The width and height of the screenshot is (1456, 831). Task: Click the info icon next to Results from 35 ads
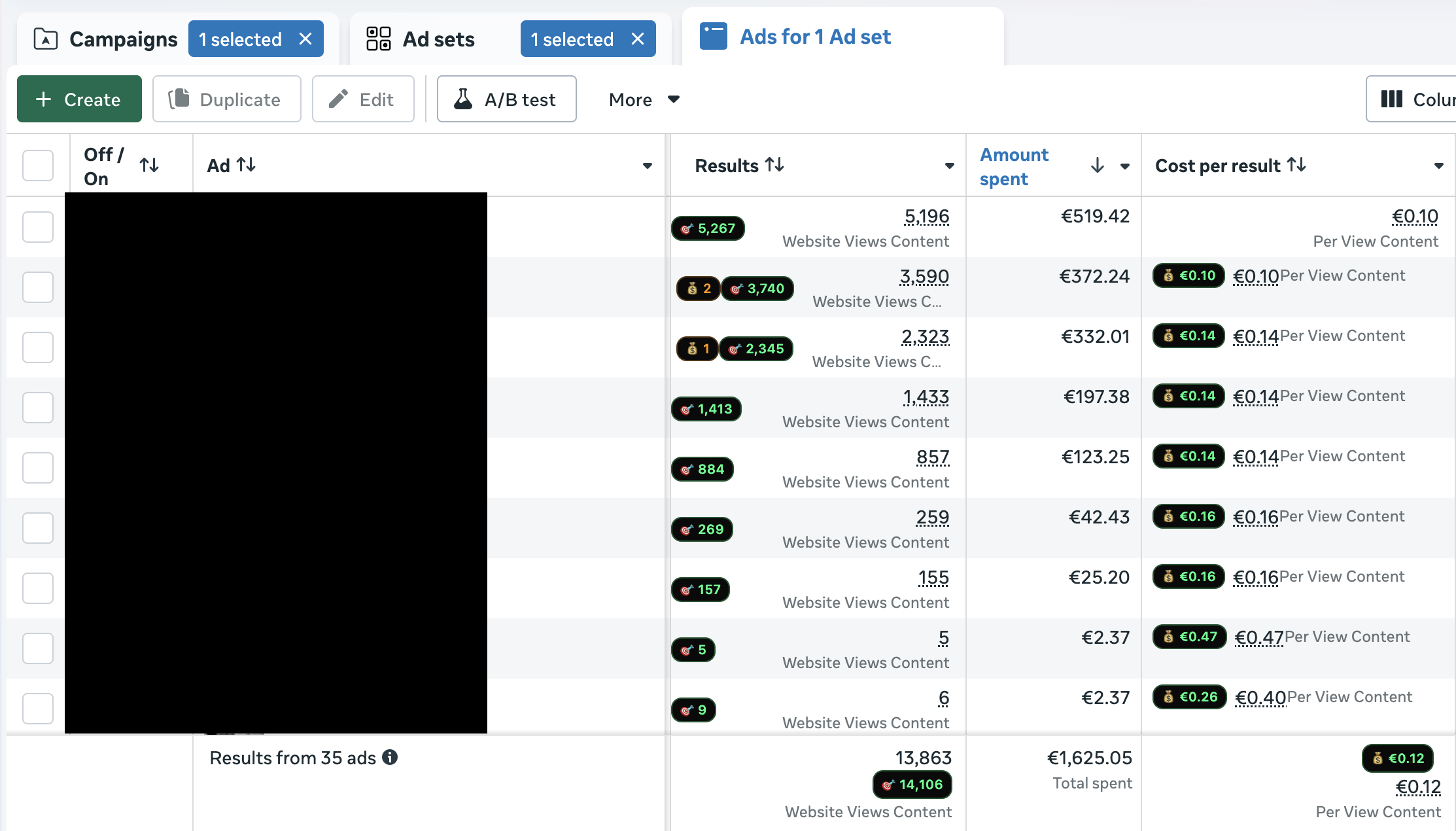coord(390,758)
